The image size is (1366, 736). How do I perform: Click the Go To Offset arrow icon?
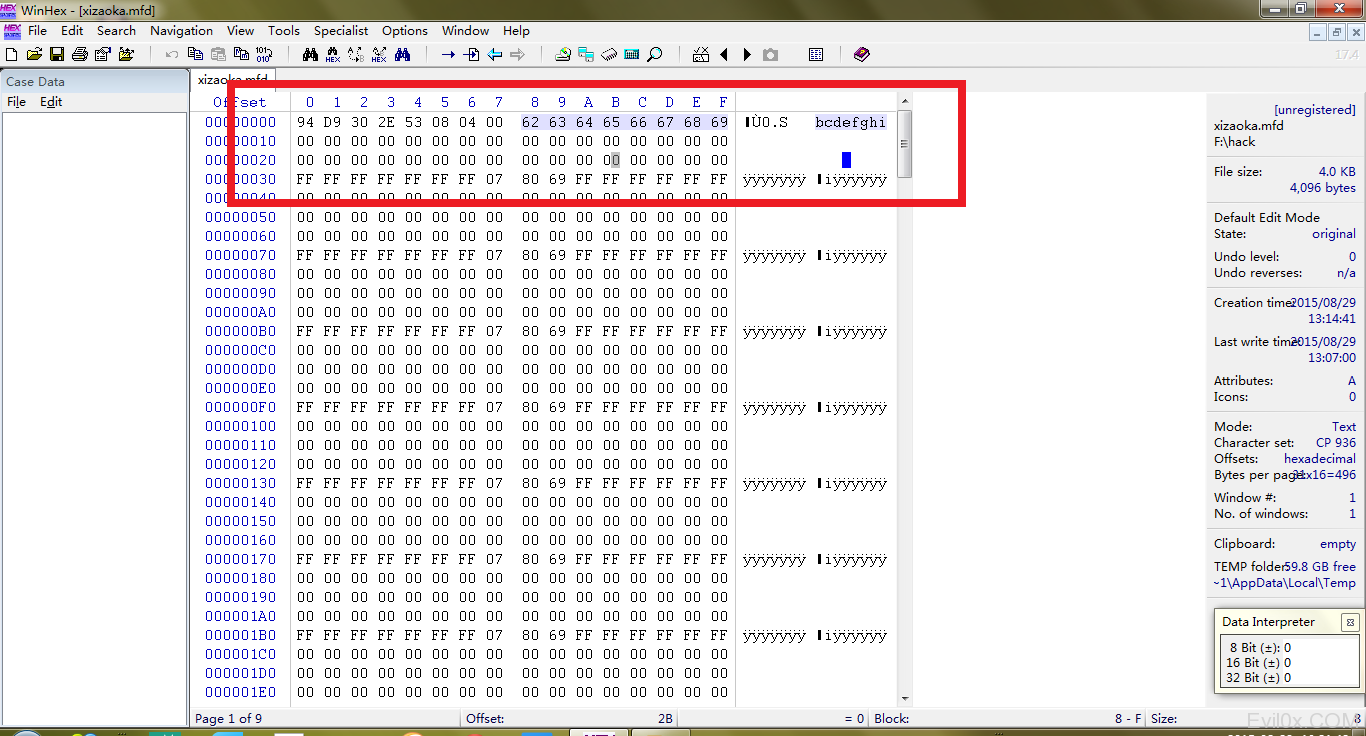448,54
